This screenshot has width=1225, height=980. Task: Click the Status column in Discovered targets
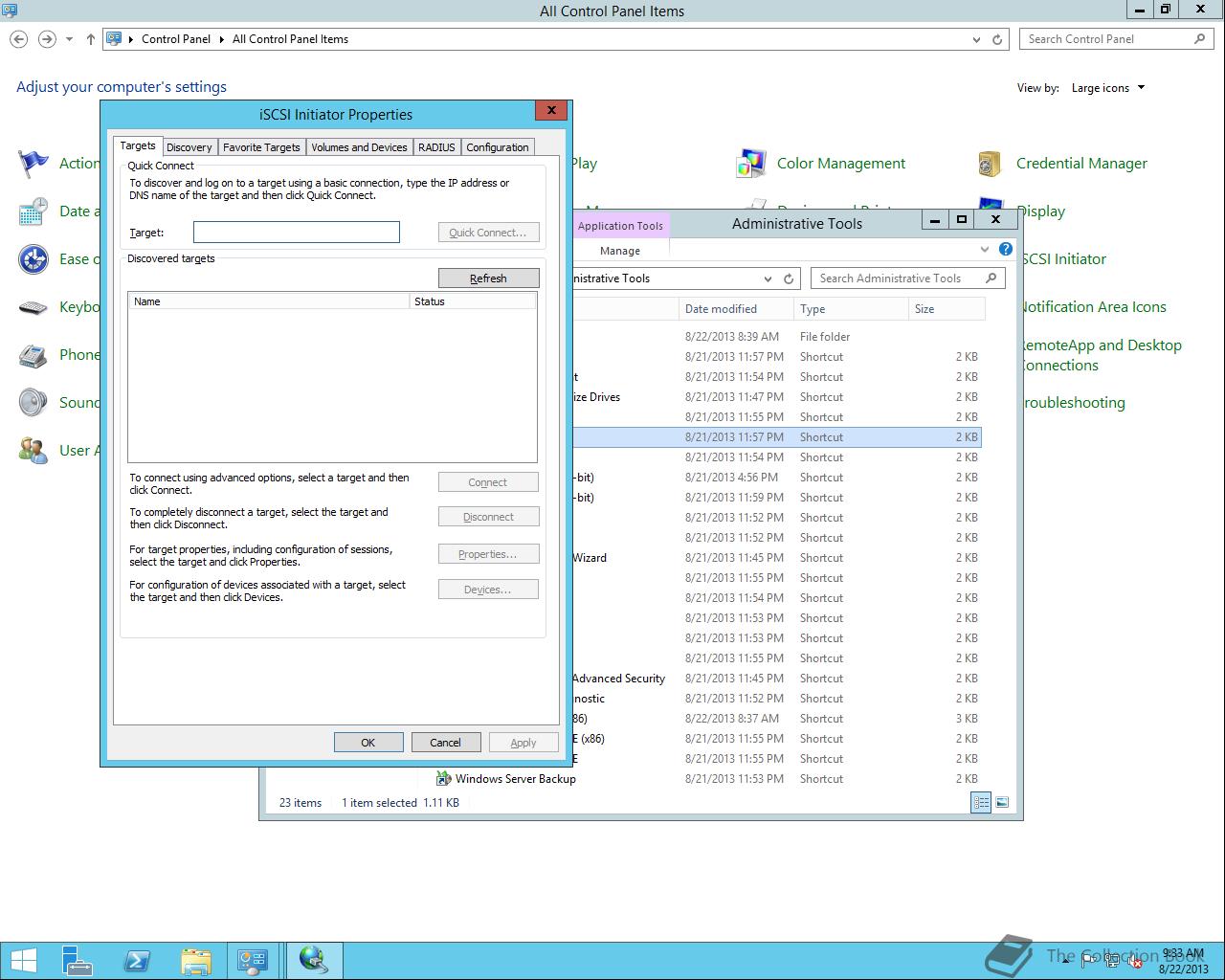[x=473, y=301]
